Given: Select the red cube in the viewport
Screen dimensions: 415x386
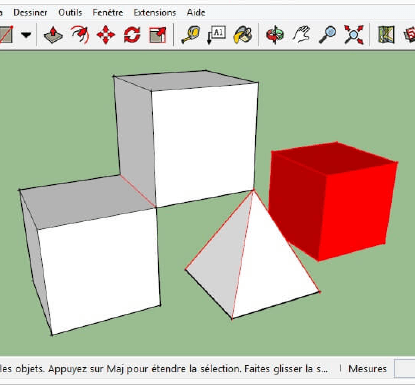Looking at the screenshot, I should click(333, 201).
